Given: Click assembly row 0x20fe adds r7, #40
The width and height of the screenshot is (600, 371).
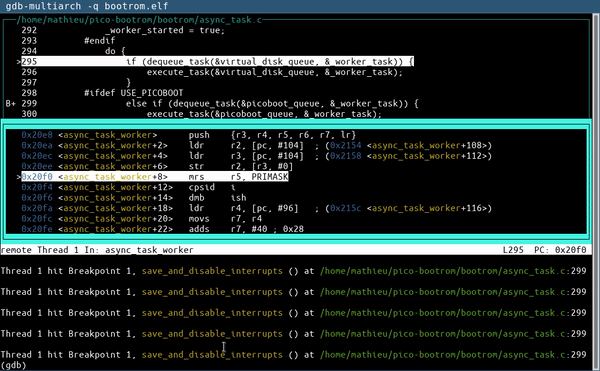Looking at the screenshot, I should coord(162,229).
